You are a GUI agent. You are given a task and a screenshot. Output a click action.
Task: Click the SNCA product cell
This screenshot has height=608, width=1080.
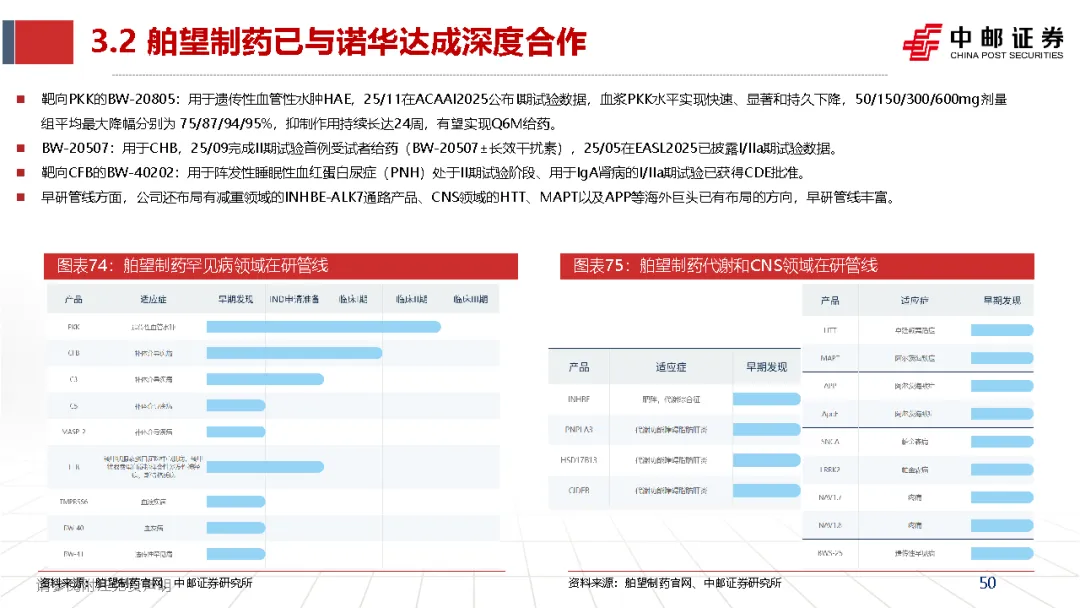point(830,442)
